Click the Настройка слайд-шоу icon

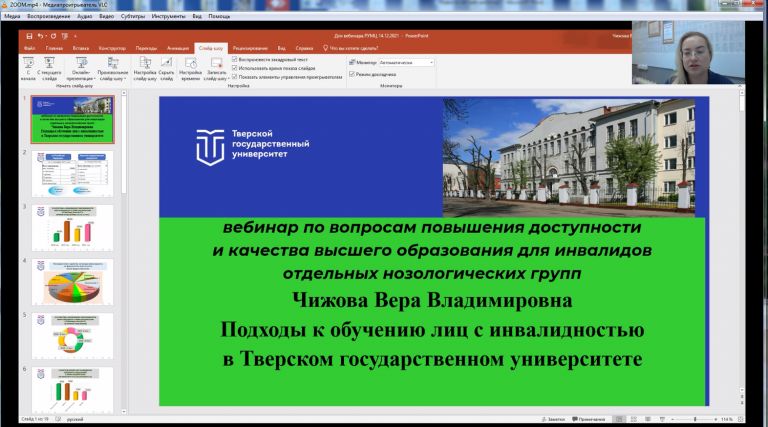(145, 67)
